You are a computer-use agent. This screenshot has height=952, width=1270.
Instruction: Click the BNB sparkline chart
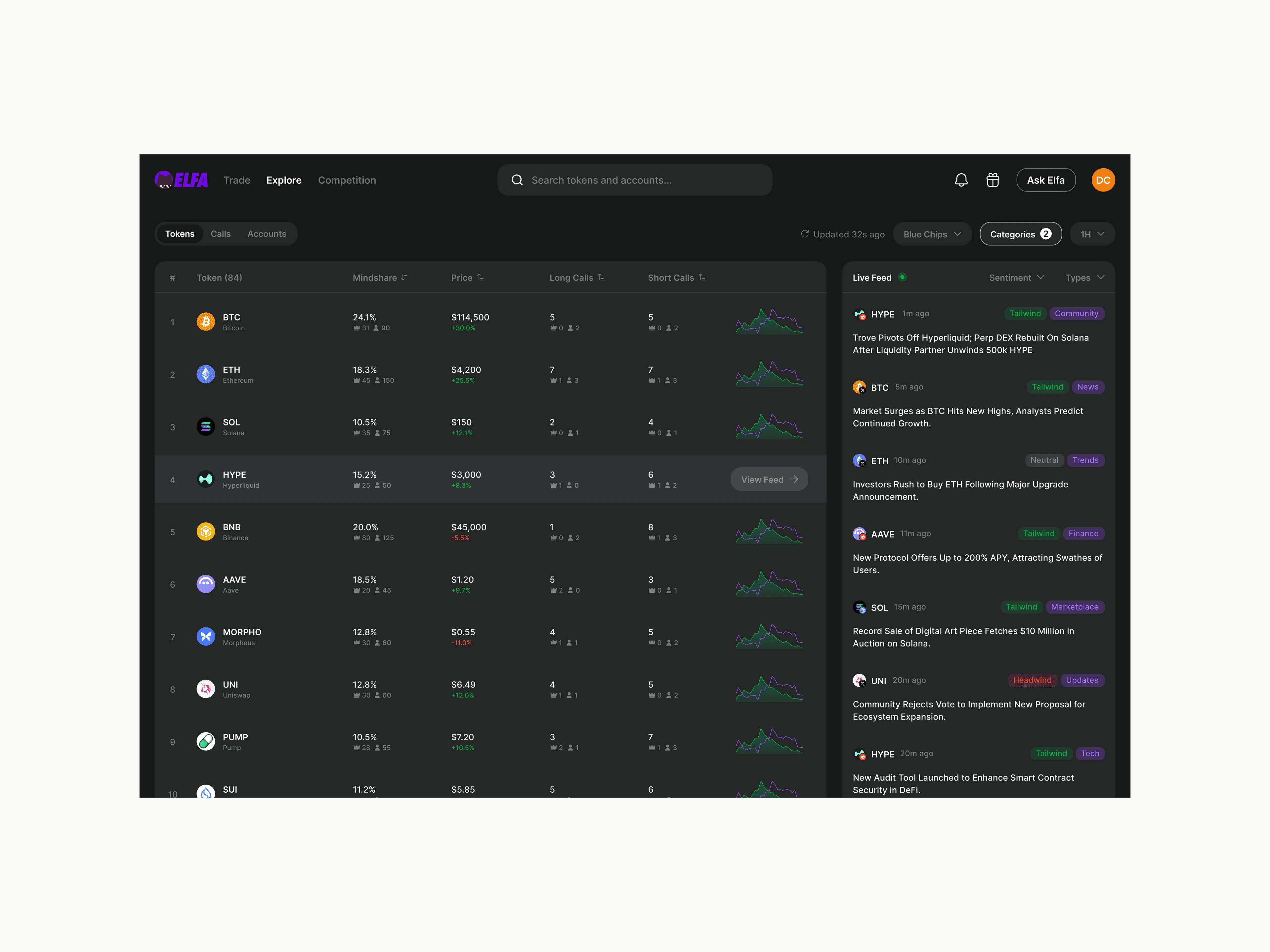pyautogui.click(x=769, y=532)
